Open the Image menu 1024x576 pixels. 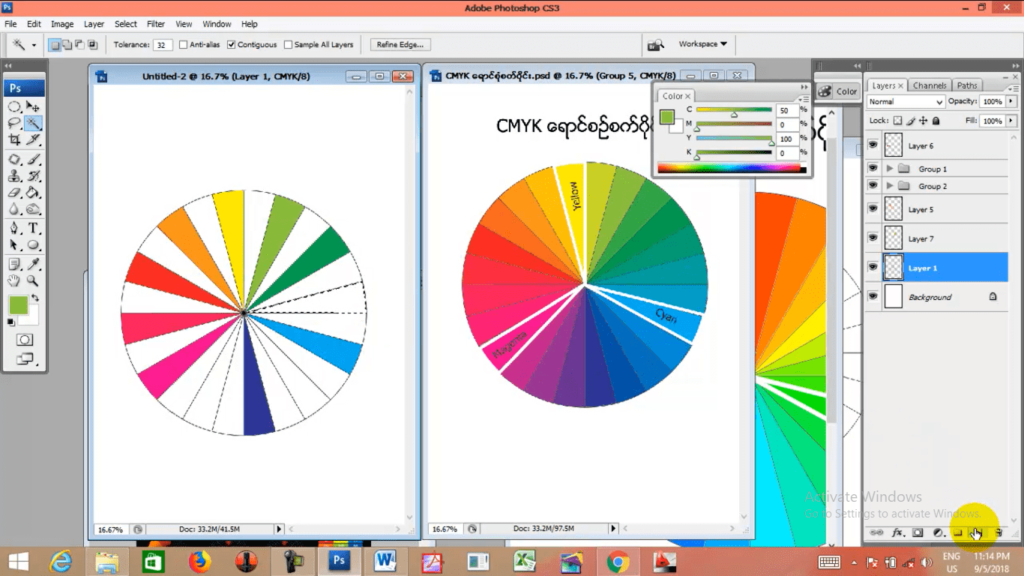coord(62,24)
